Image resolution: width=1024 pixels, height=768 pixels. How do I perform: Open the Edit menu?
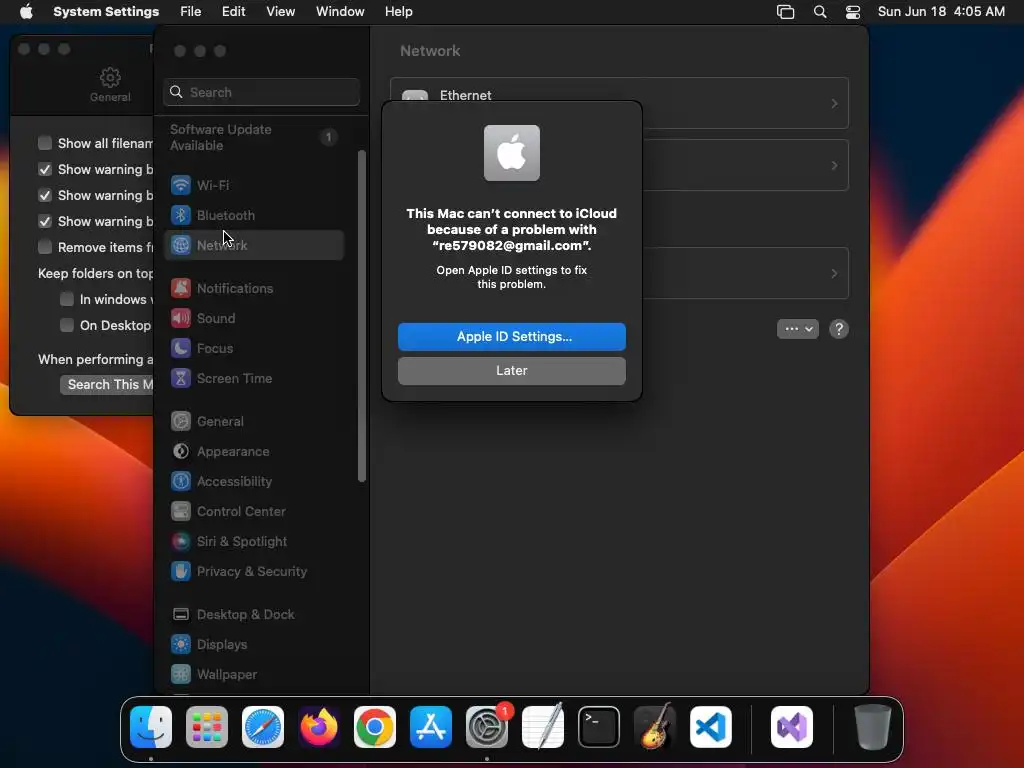click(233, 12)
